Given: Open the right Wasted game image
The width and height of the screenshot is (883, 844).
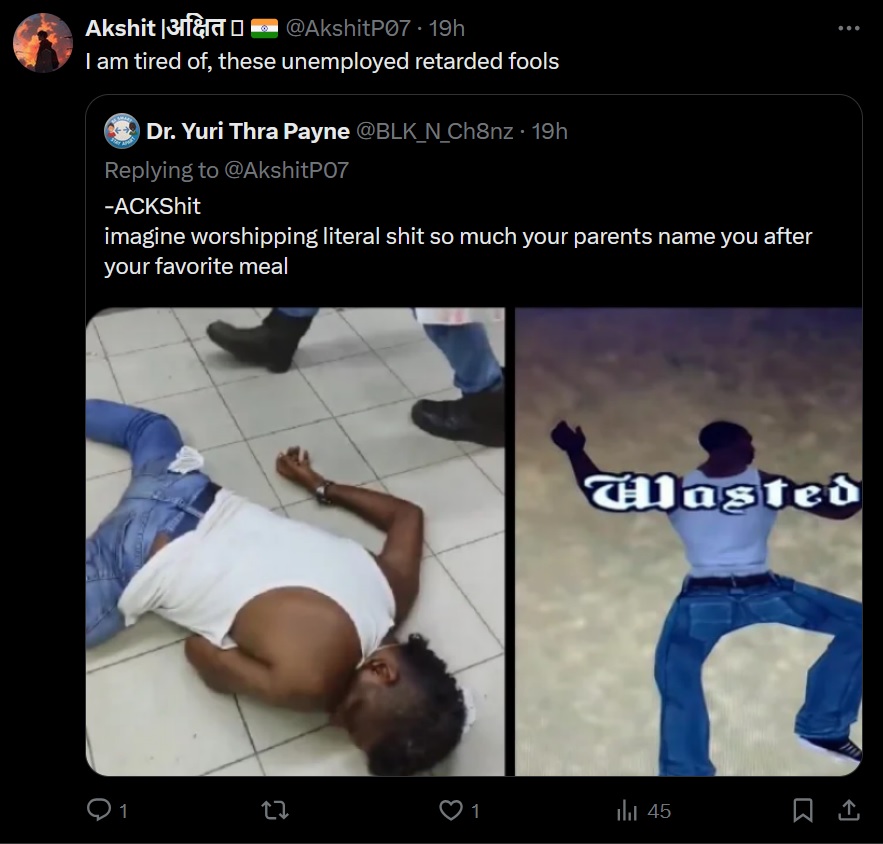Looking at the screenshot, I should pyautogui.click(x=688, y=542).
